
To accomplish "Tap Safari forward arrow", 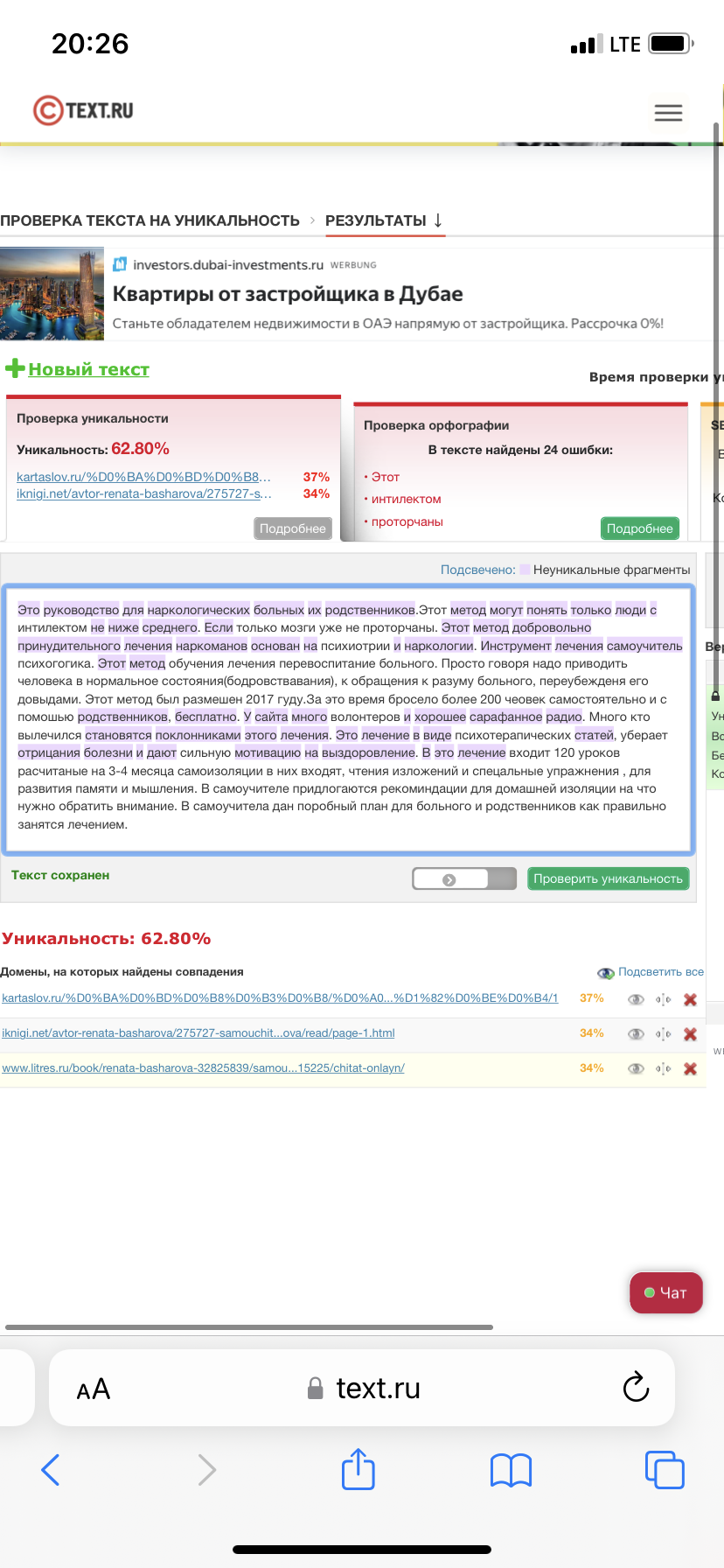I will pyautogui.click(x=206, y=1469).
